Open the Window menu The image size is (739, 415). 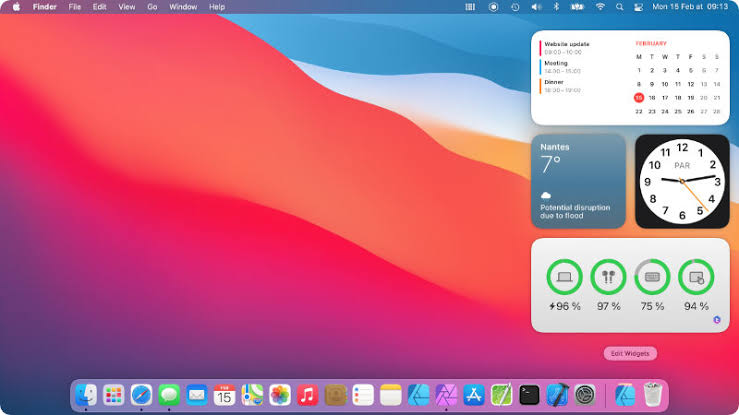point(183,7)
